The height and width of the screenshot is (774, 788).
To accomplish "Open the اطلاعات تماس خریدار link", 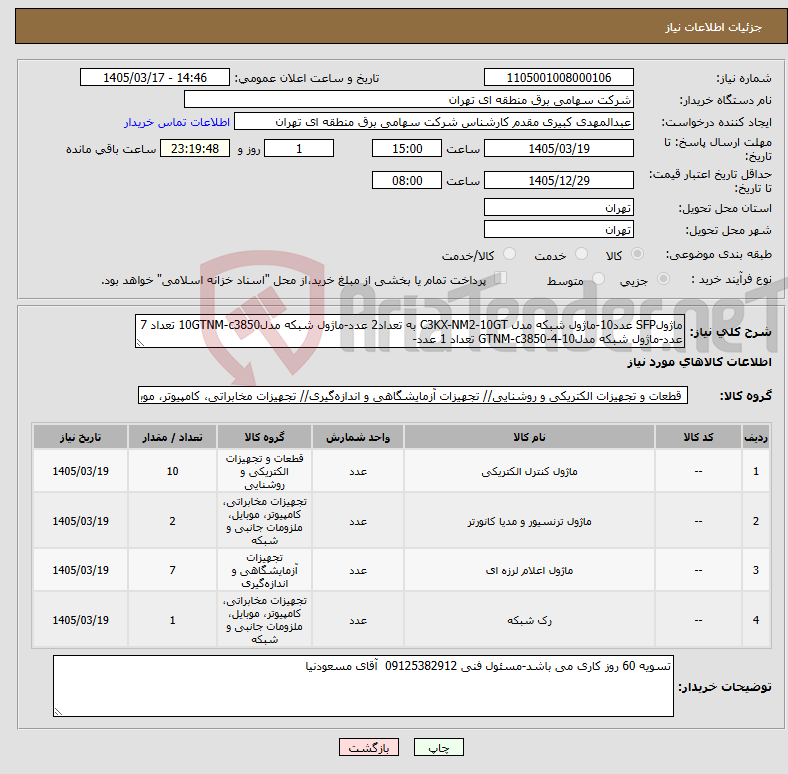I will click(x=177, y=122).
